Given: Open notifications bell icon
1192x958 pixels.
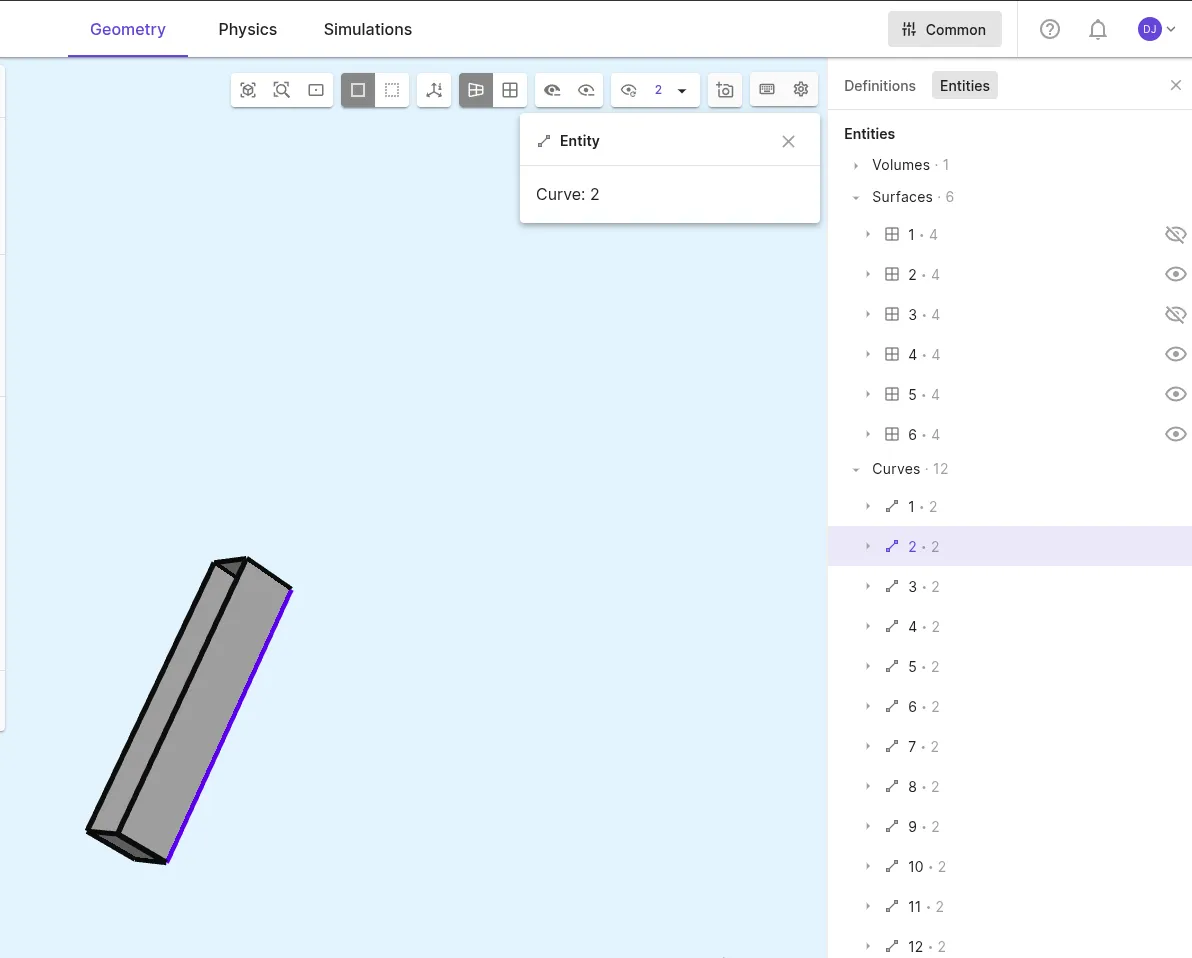Looking at the screenshot, I should click(x=1098, y=30).
